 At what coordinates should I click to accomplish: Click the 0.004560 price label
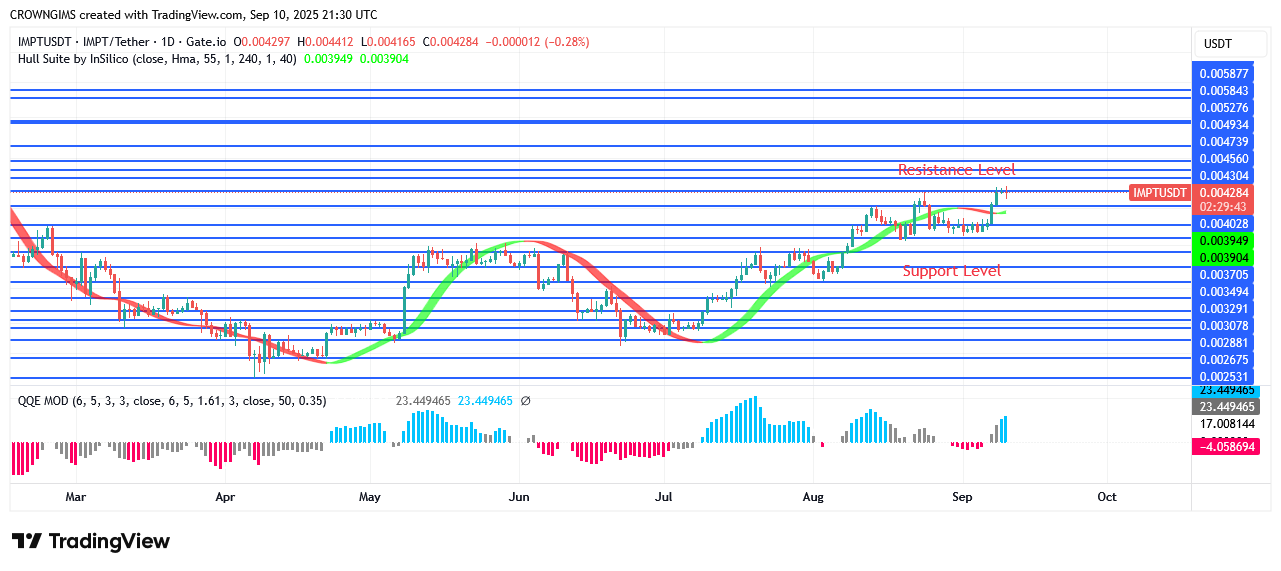(x=1224, y=158)
